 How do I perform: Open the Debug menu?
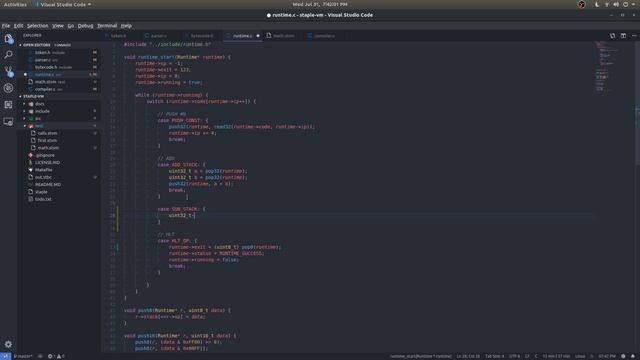pyautogui.click(x=85, y=26)
